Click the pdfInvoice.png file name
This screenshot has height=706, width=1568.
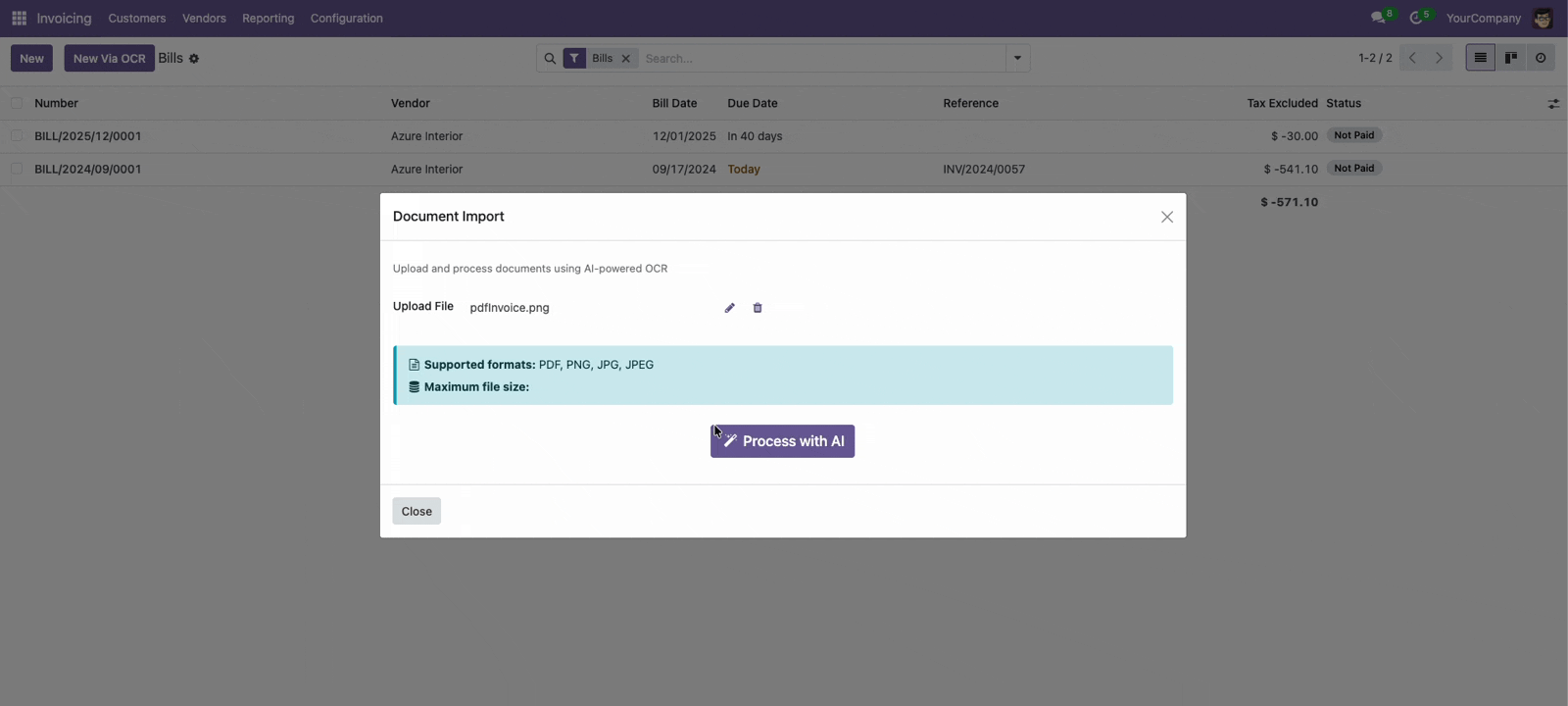510,308
